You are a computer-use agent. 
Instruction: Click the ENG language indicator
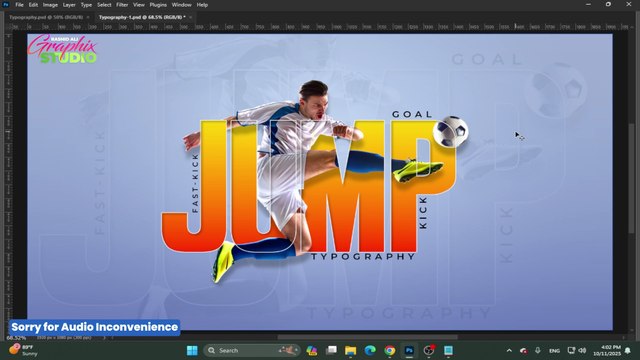tap(554, 351)
